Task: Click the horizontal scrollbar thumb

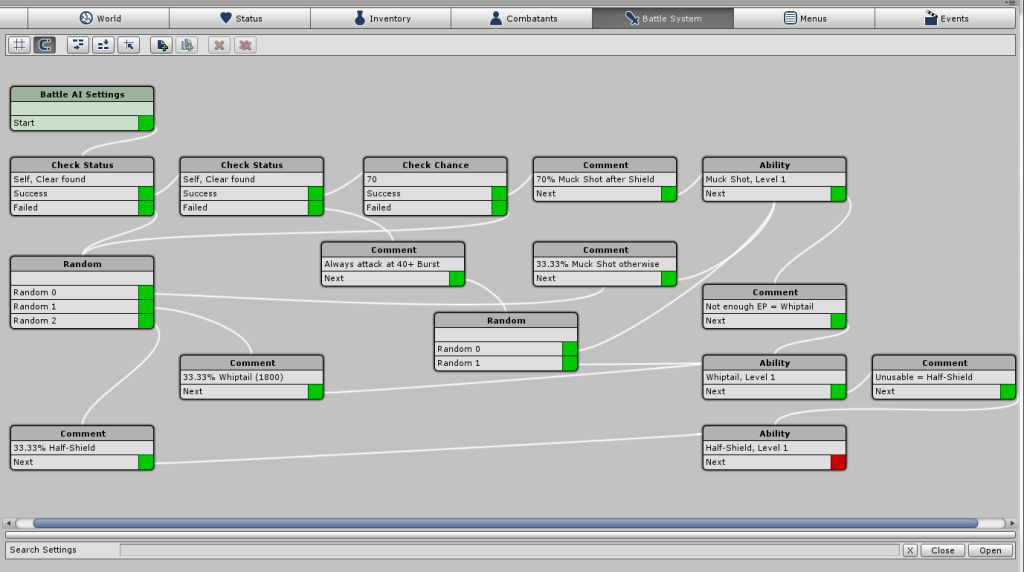Action: [505, 523]
